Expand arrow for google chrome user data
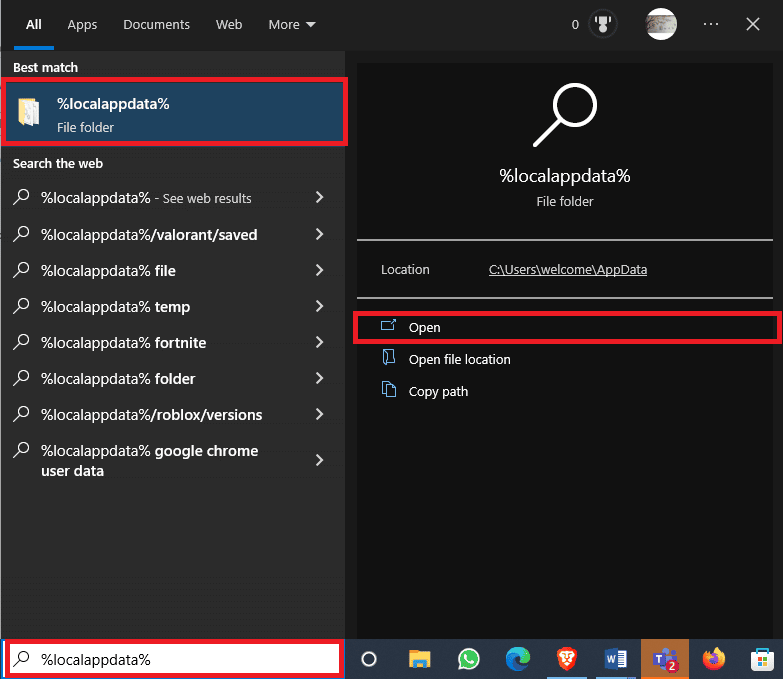Viewport: 783px width, 679px height. click(x=319, y=461)
